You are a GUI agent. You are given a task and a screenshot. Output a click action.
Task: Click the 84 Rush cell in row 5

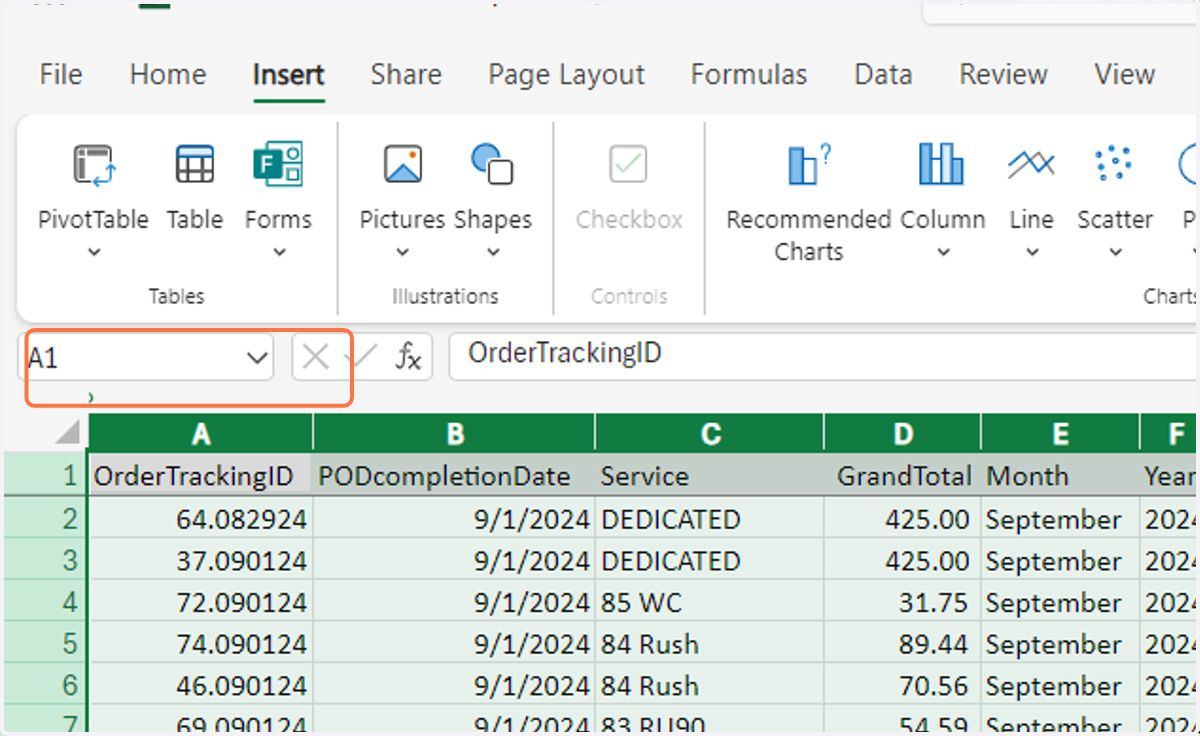710,645
